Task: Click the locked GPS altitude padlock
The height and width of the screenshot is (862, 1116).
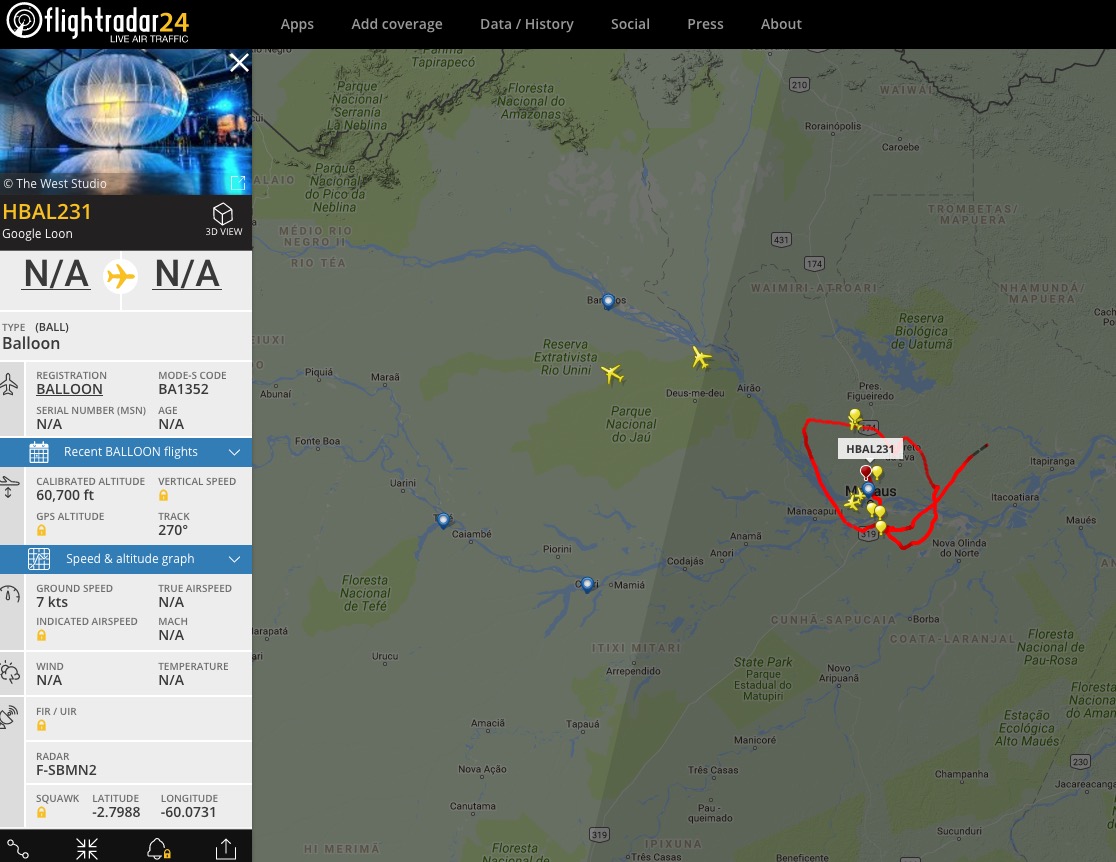Action: click(x=41, y=530)
